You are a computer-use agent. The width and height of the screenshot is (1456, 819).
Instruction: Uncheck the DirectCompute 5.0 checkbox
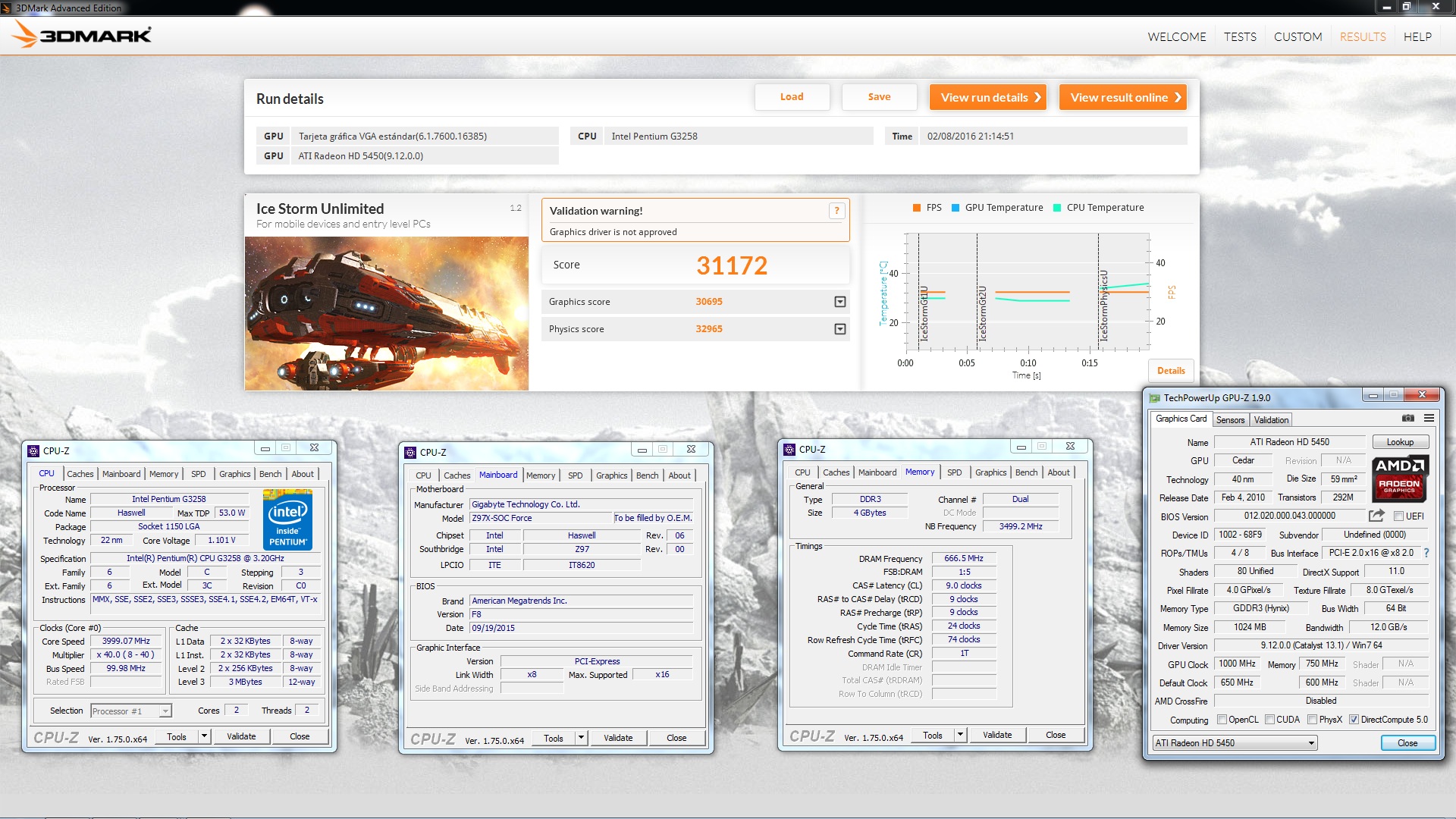[x=1354, y=720]
